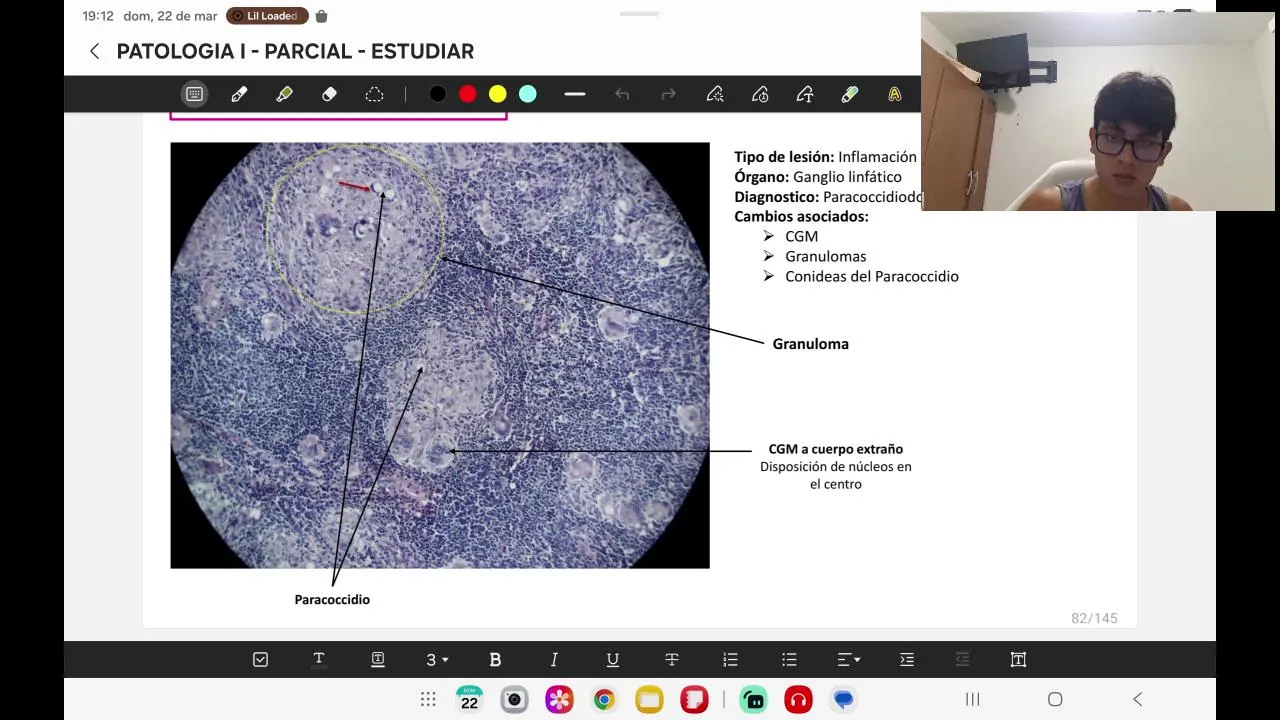Open the text alignment dropdown

coord(849,659)
